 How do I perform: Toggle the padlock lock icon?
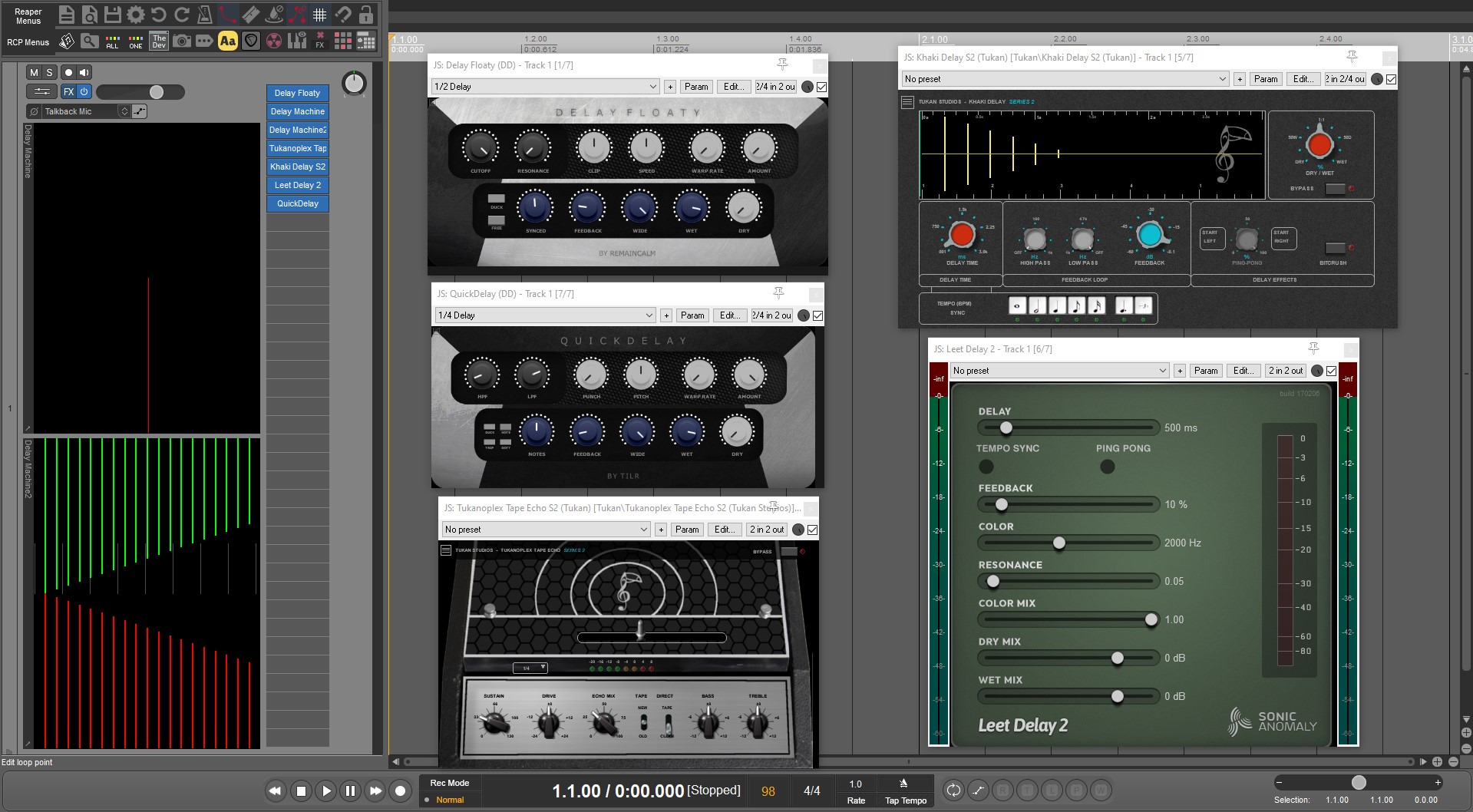click(366, 14)
